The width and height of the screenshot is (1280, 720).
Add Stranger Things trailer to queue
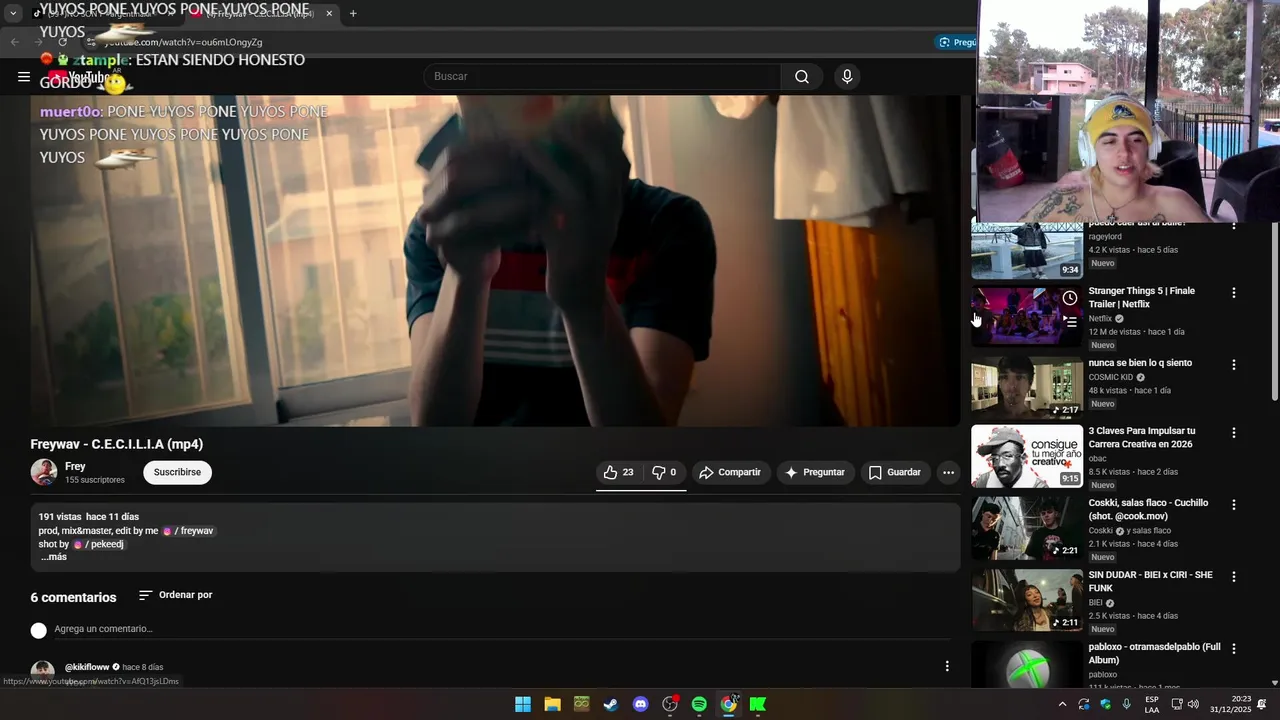coord(1071,322)
